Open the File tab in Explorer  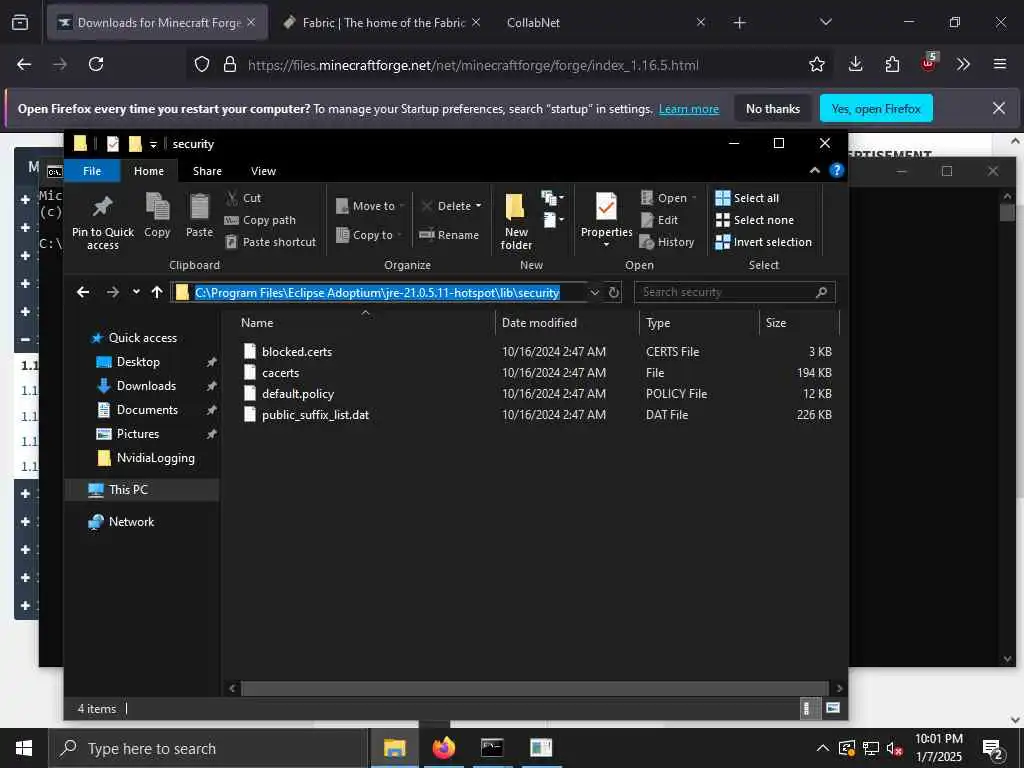(92, 171)
